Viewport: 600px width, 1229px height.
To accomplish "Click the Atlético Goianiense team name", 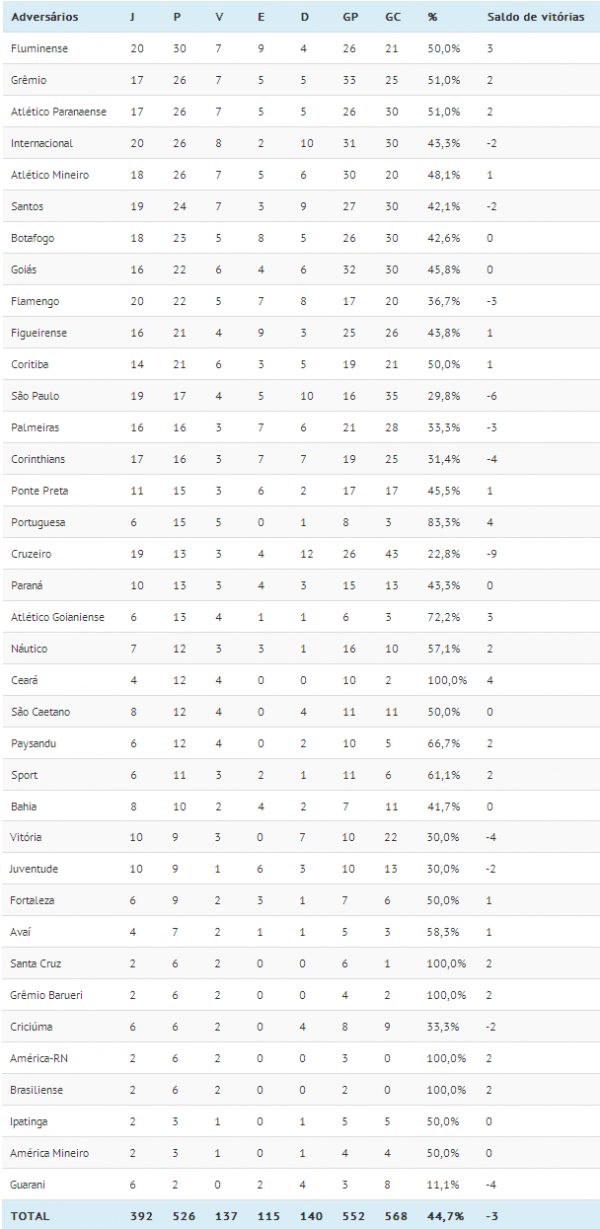I will [57, 617].
